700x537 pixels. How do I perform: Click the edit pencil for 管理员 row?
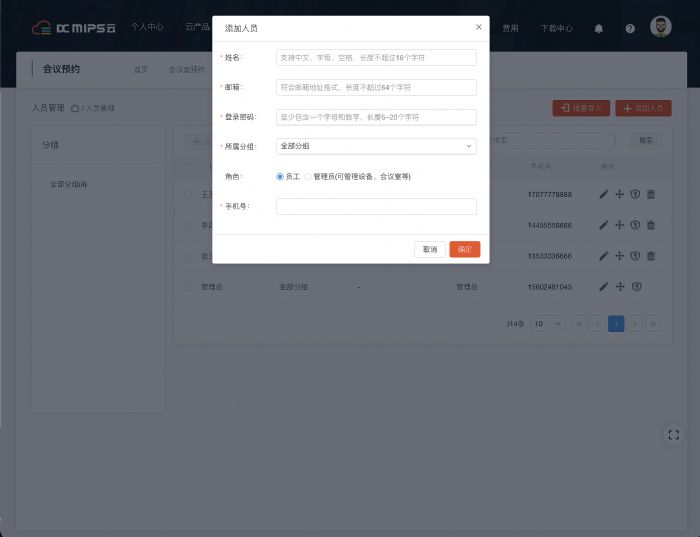pos(604,287)
